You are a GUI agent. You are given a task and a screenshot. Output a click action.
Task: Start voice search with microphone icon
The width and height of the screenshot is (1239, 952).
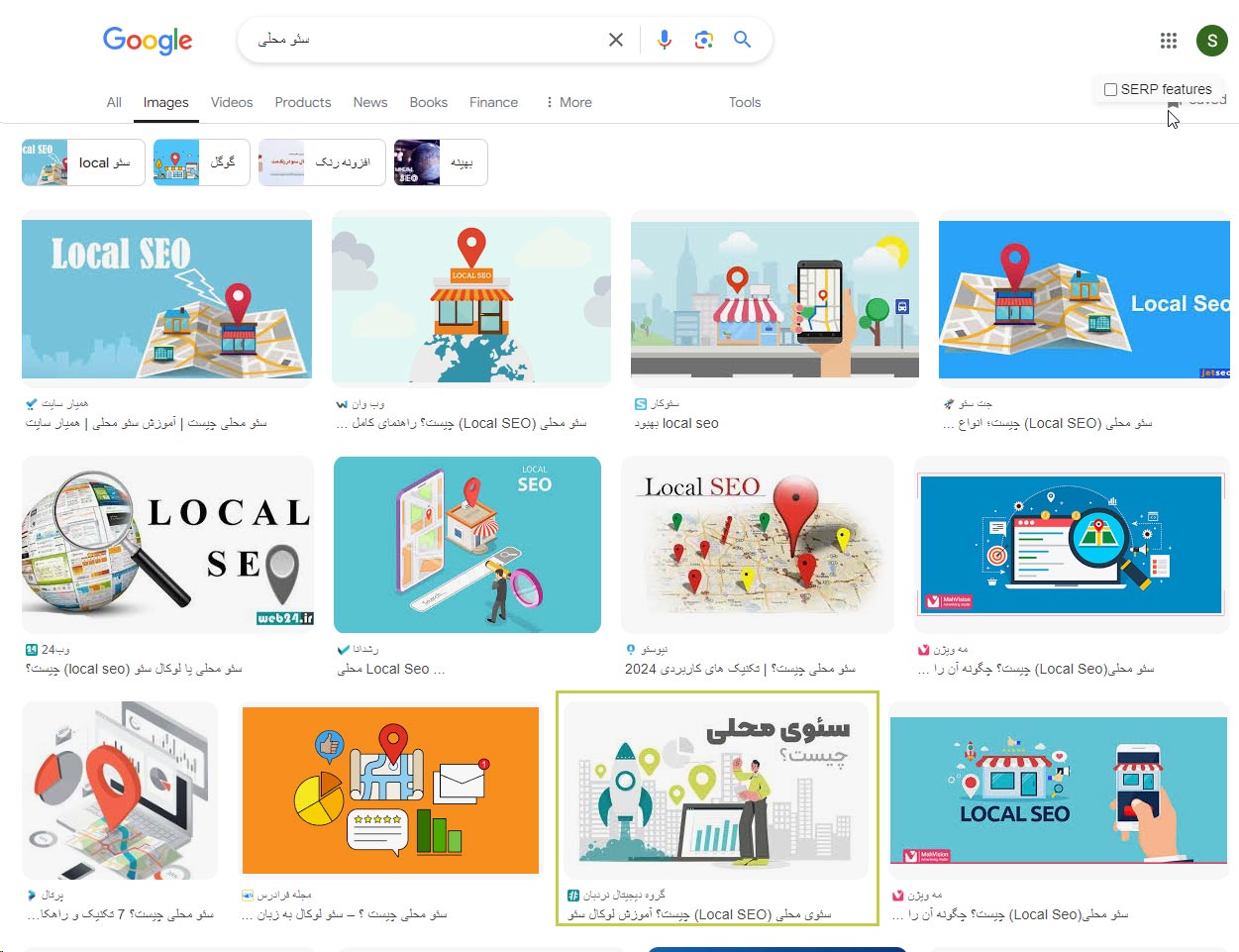[x=665, y=40]
